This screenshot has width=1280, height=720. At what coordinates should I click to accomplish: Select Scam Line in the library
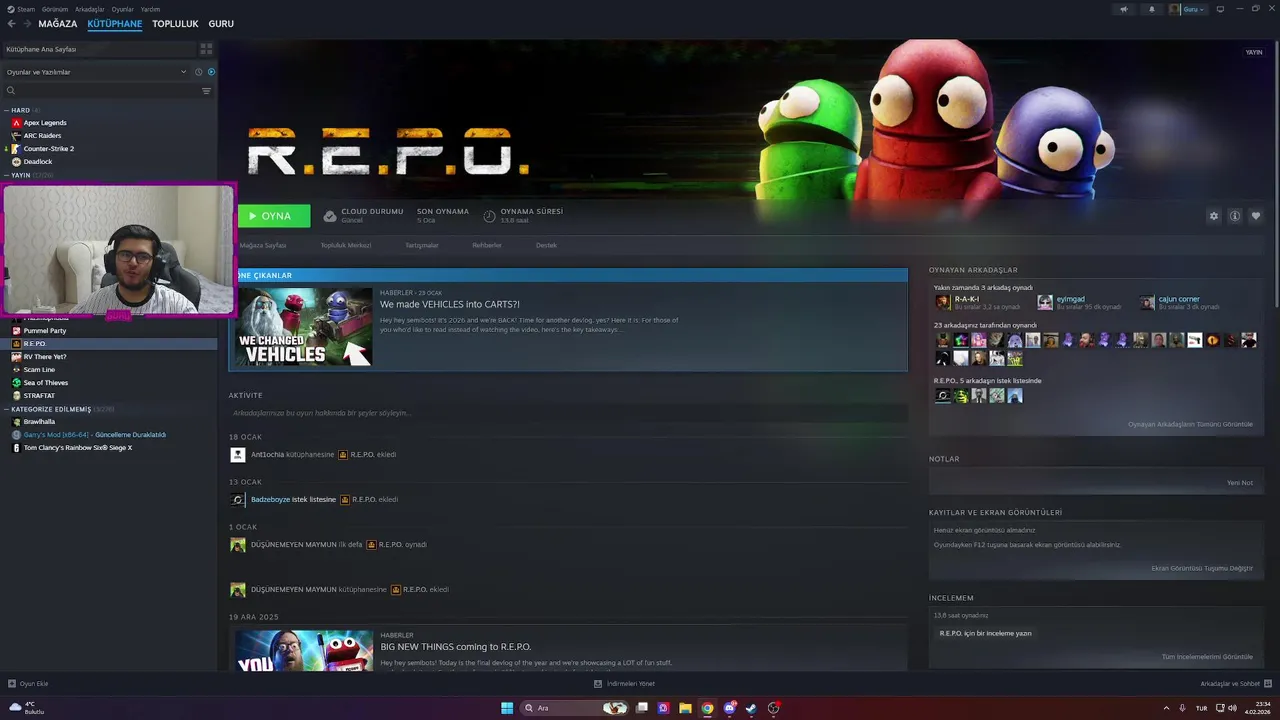point(39,370)
